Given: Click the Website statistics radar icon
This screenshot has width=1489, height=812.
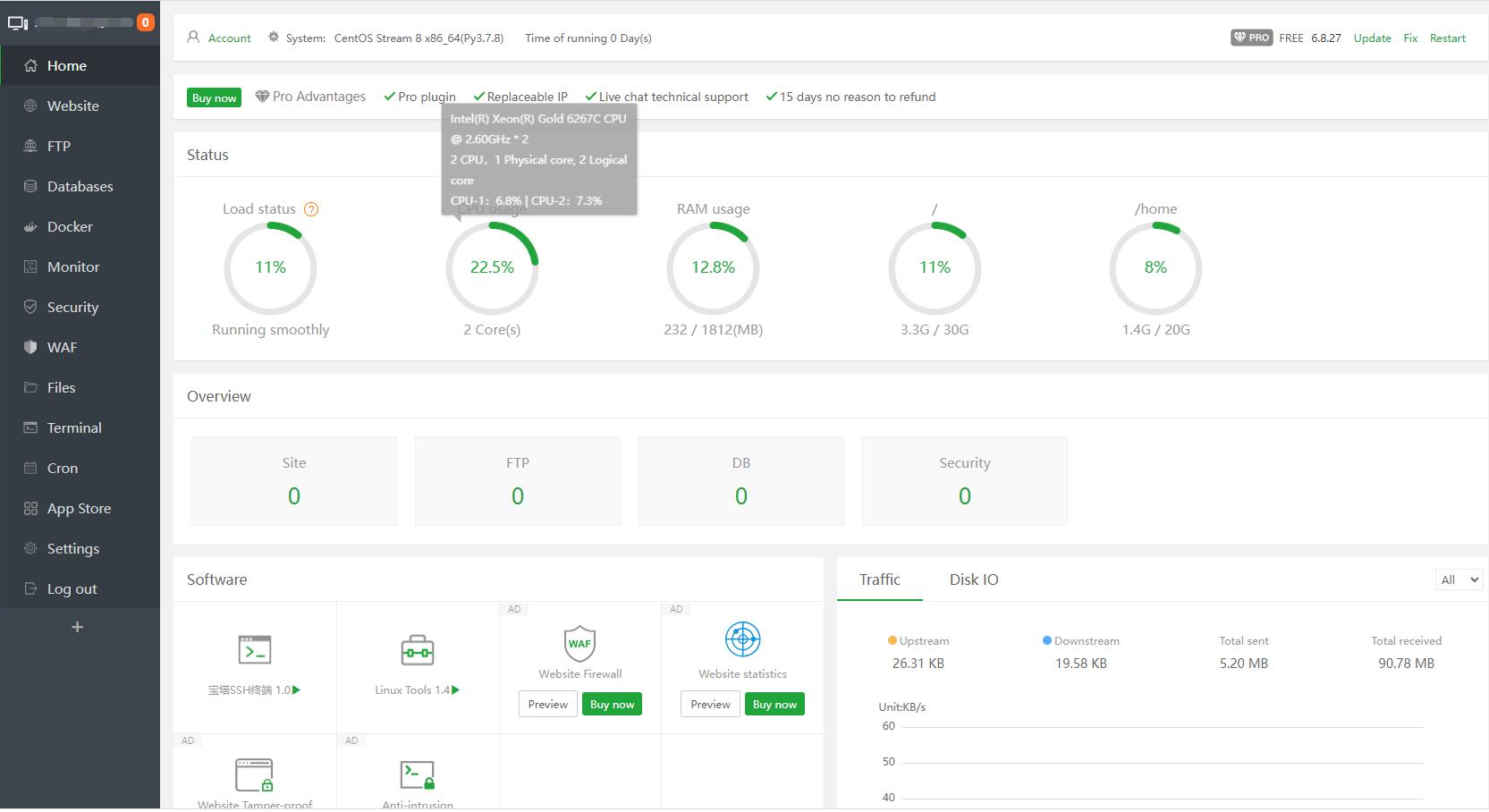Looking at the screenshot, I should click(742, 639).
